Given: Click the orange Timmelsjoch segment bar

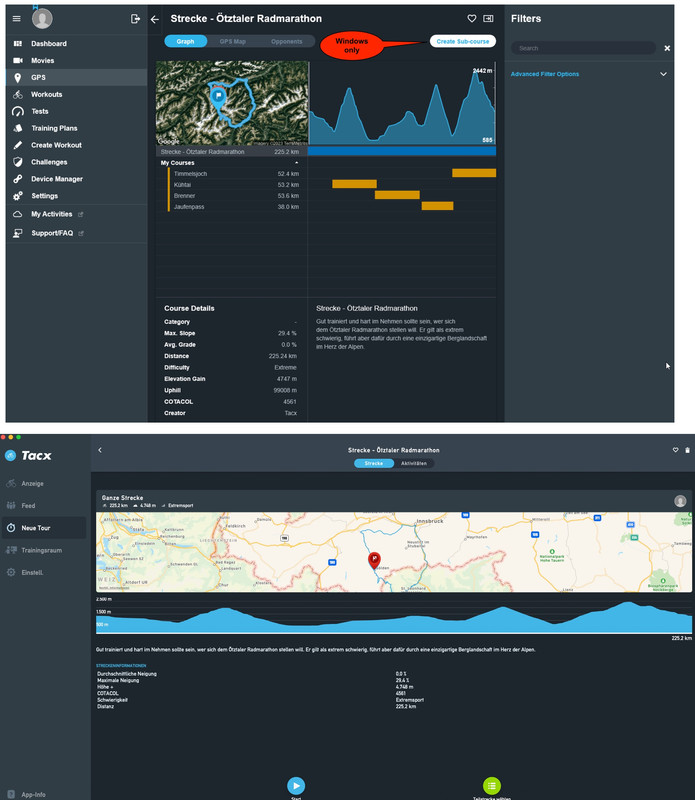Looking at the screenshot, I should click(474, 173).
